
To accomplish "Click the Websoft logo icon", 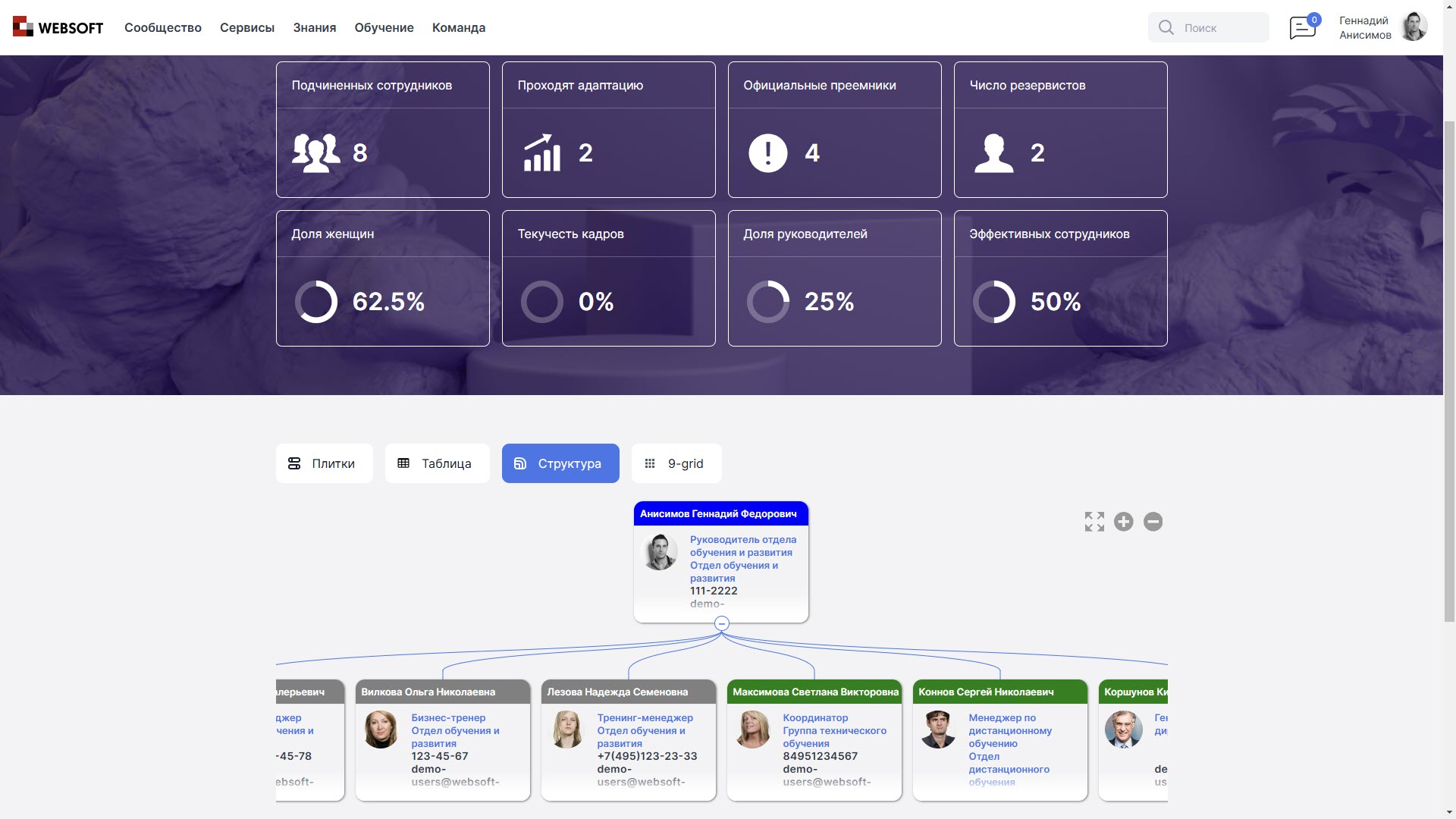I will click(23, 27).
